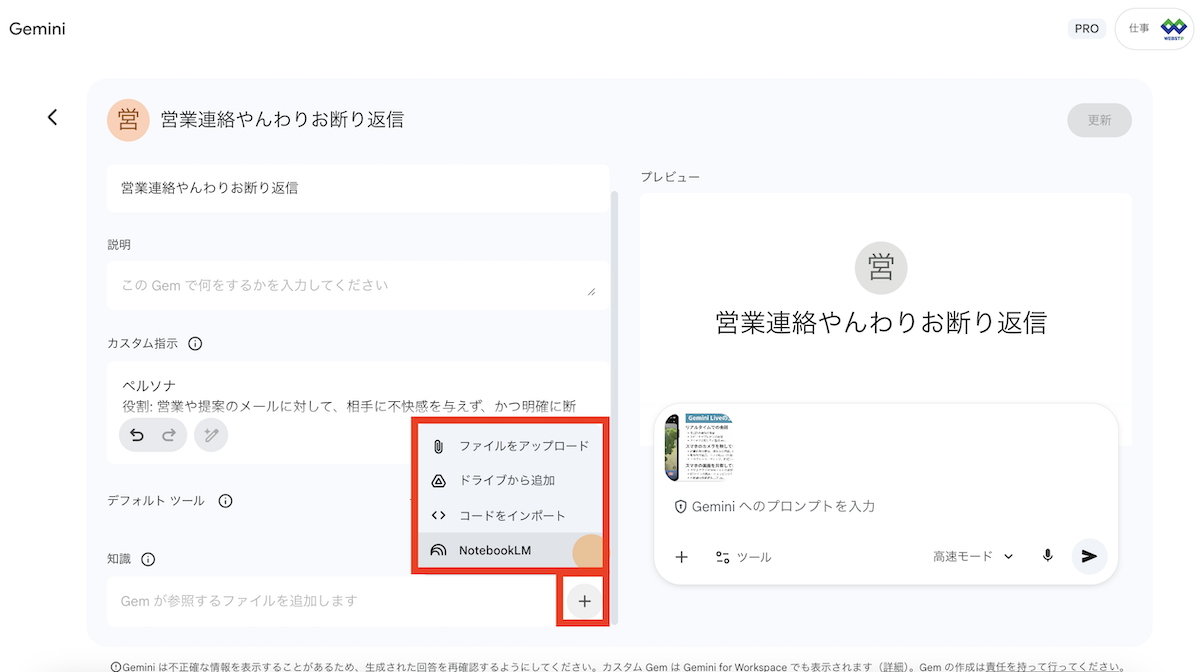Click the undo arrow in custom instructions
Image resolution: width=1200 pixels, height=672 pixels.
click(136, 435)
